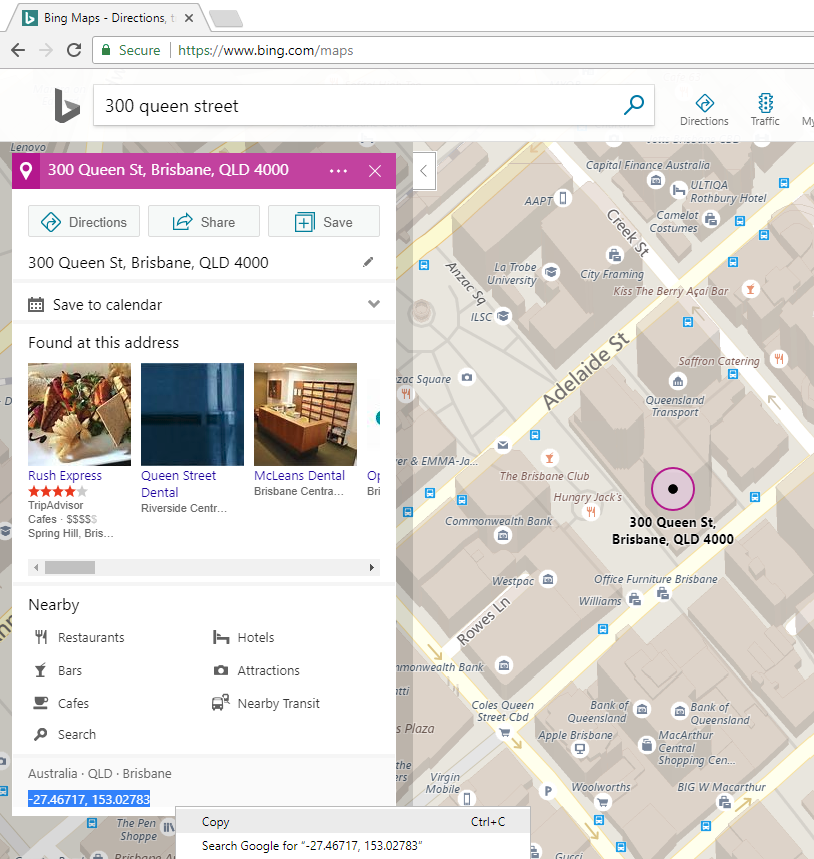Viewport: 814px width, 859px height.
Task: Click the Westpac bank icon
Action: pos(548,579)
